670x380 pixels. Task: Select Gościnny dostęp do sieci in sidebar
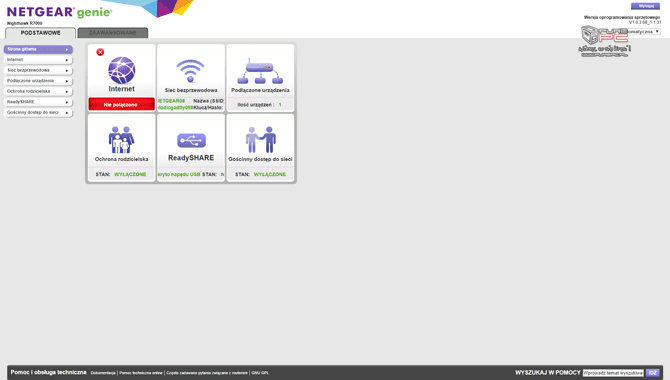(x=38, y=112)
